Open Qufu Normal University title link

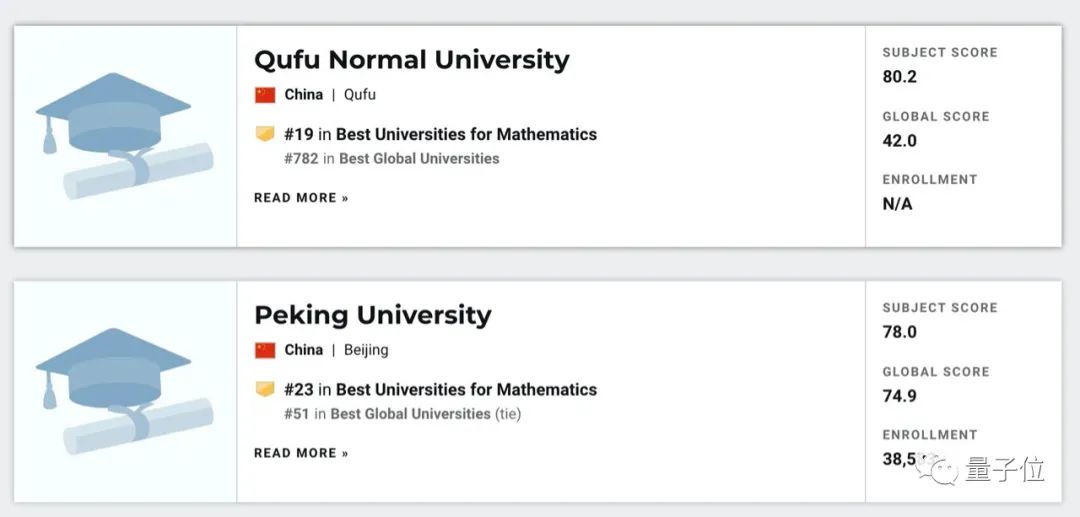point(411,60)
